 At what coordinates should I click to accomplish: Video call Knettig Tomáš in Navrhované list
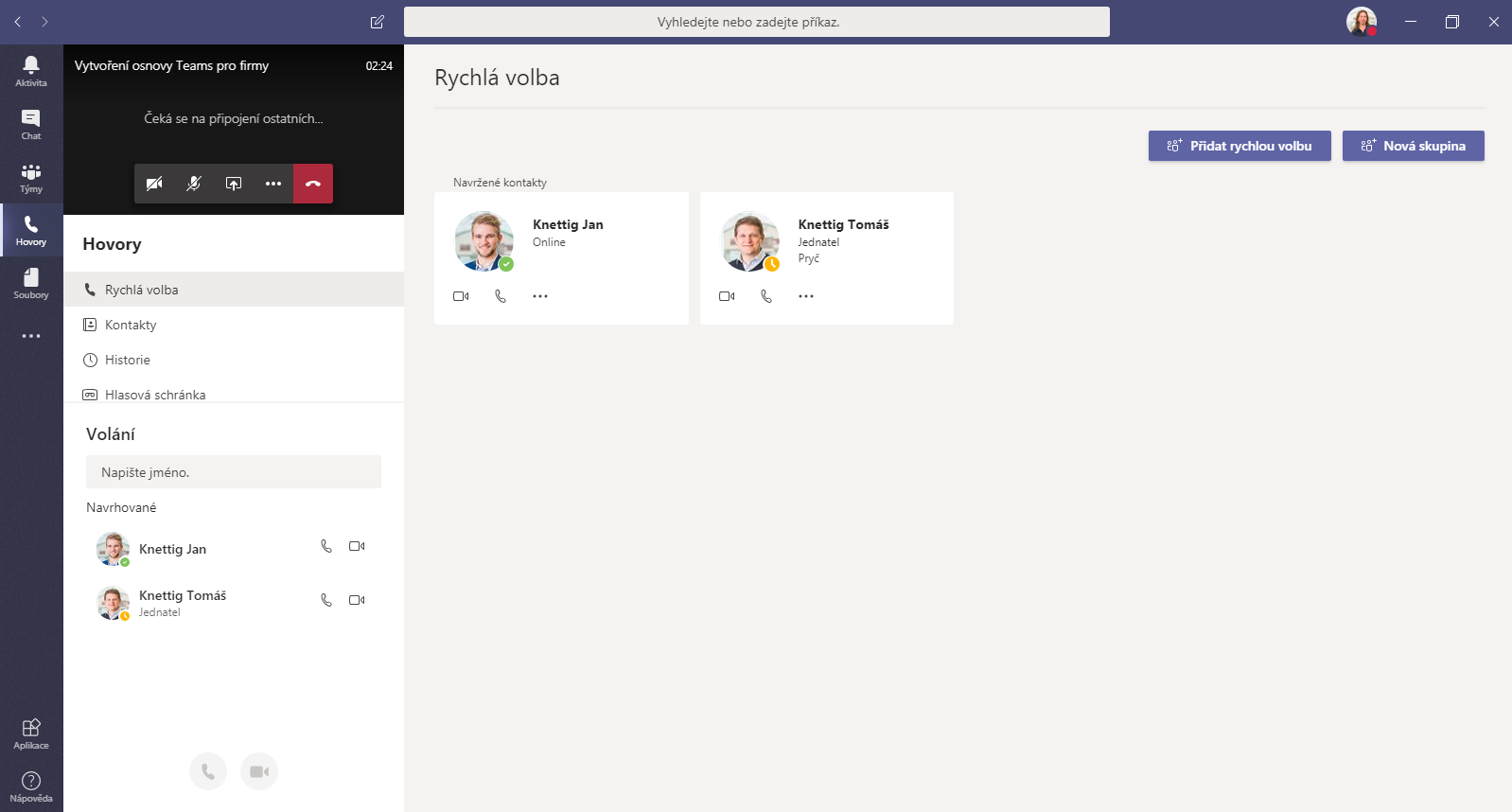click(x=357, y=600)
